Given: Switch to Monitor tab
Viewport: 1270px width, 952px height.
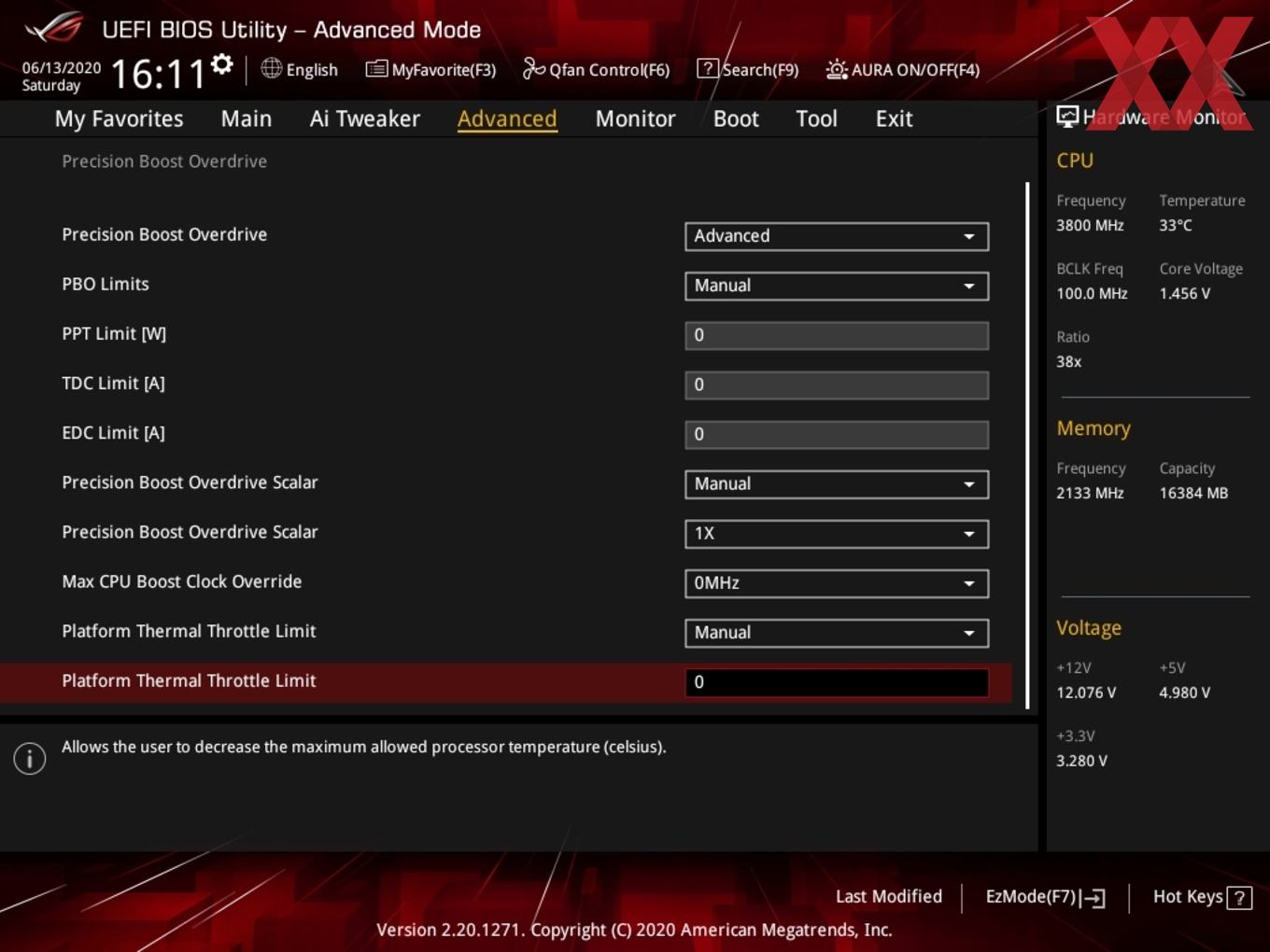Looking at the screenshot, I should (635, 119).
